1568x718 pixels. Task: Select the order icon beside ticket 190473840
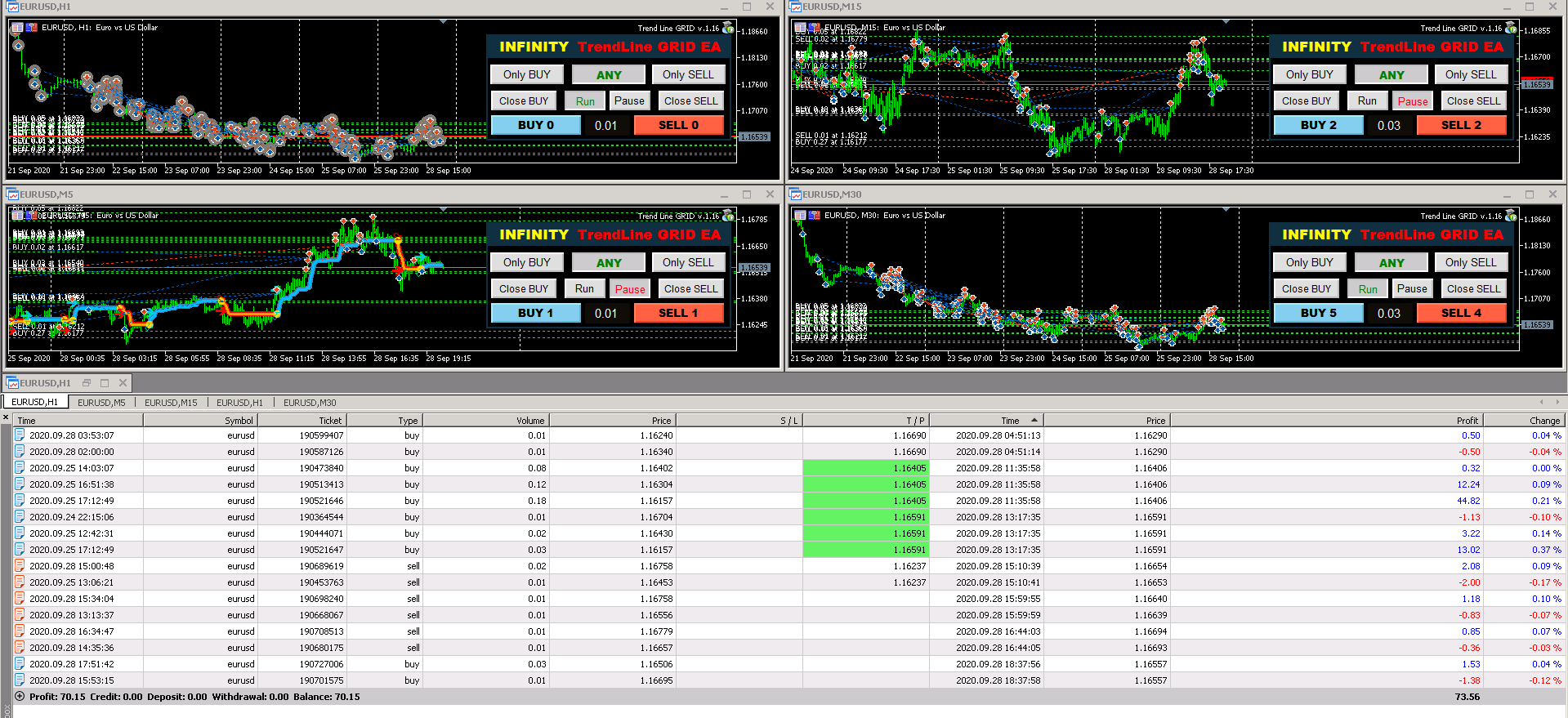20,468
